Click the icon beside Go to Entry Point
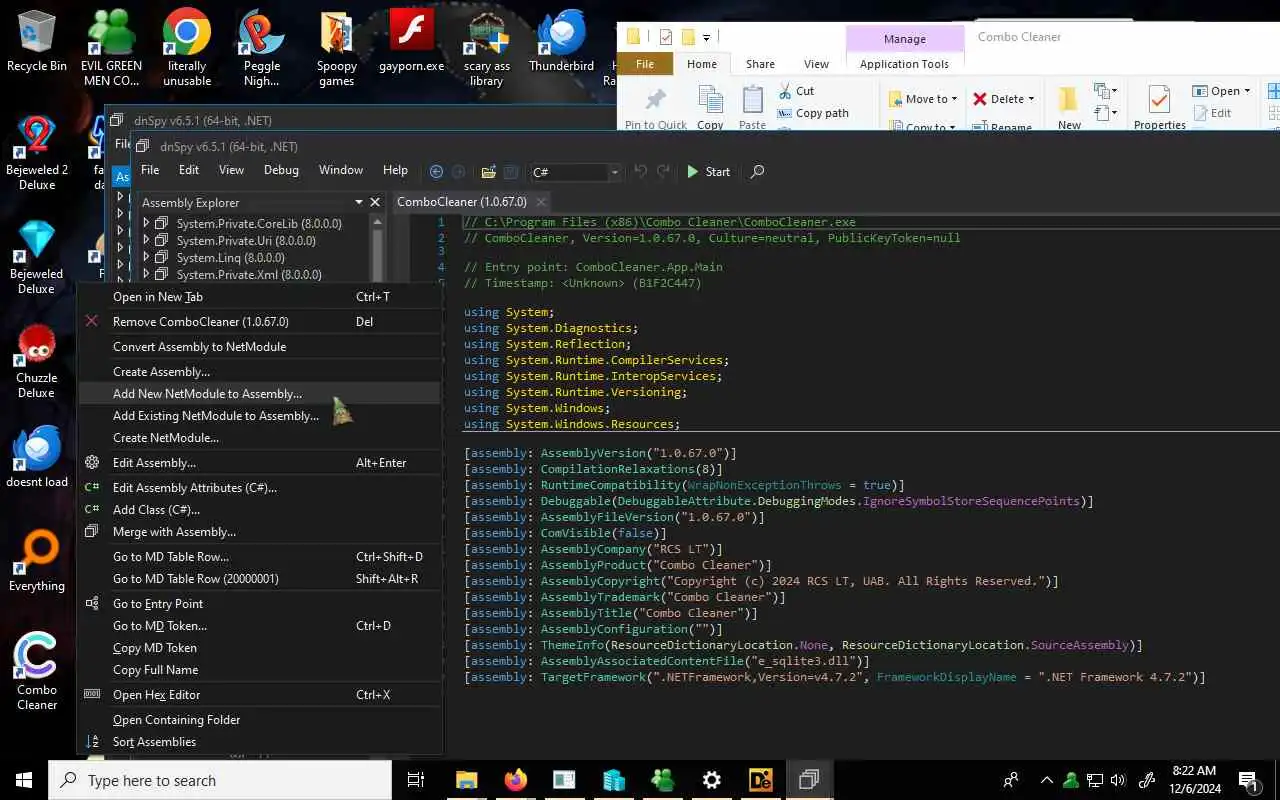The height and width of the screenshot is (800, 1280). coord(92,603)
